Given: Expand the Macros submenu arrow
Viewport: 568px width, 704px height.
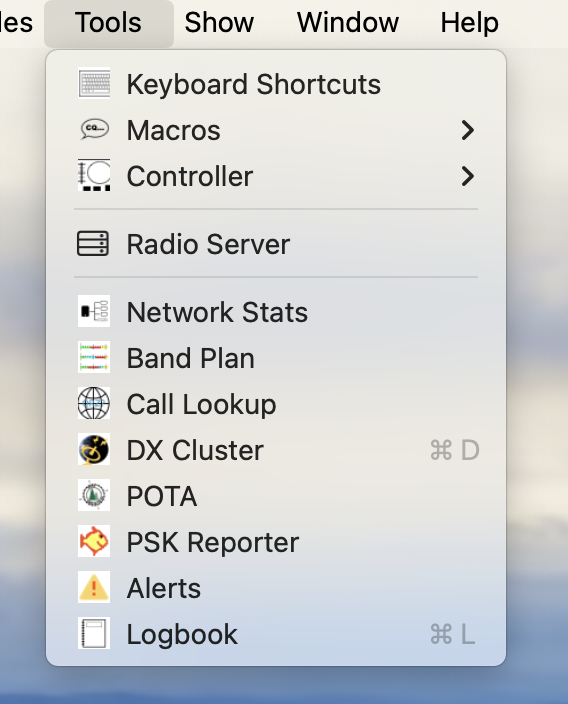Looking at the screenshot, I should point(468,130).
